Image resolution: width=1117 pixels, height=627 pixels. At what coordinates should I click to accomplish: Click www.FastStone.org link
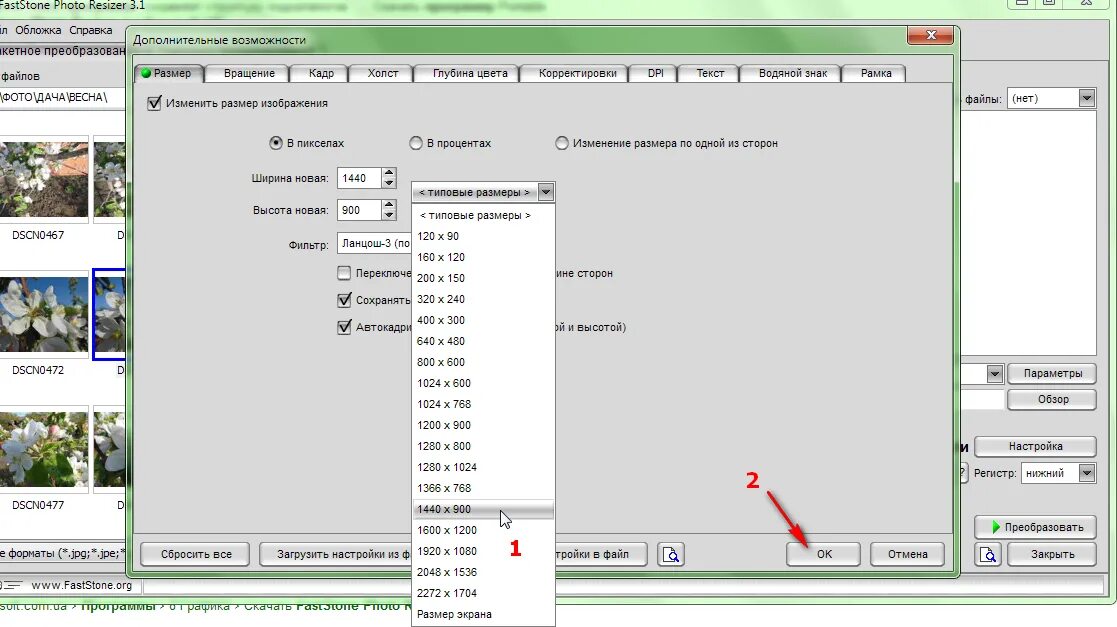coord(81,585)
